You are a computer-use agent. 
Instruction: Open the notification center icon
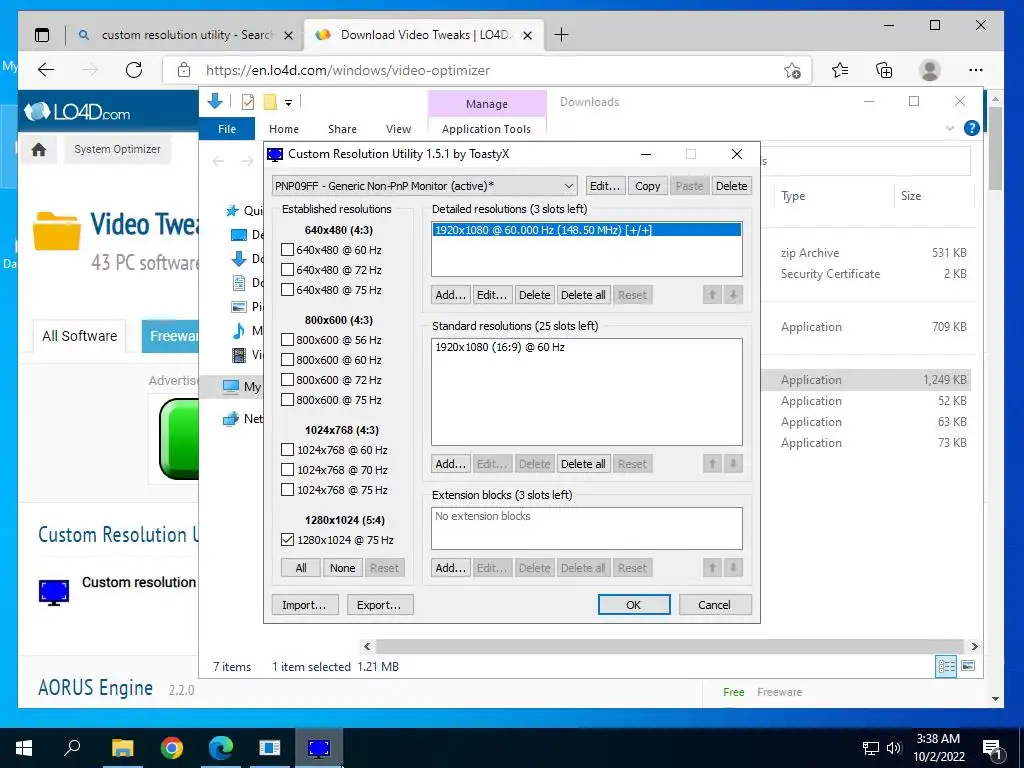pos(992,749)
